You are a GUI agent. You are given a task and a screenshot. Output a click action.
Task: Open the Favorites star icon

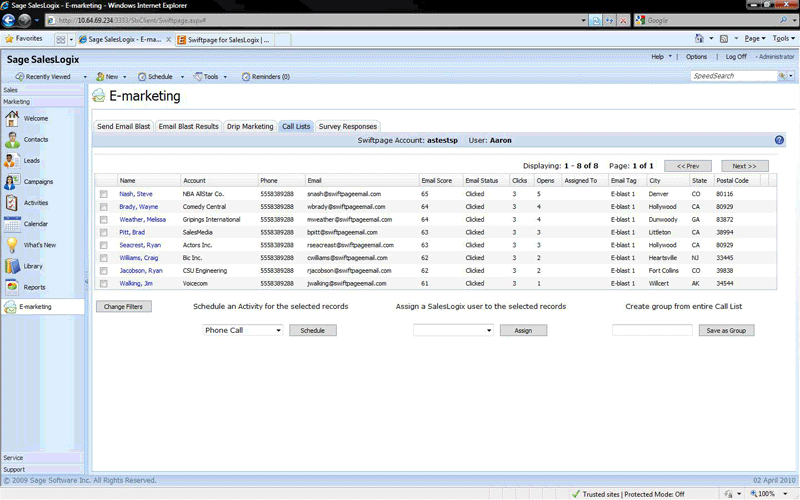pyautogui.click(x=9, y=39)
